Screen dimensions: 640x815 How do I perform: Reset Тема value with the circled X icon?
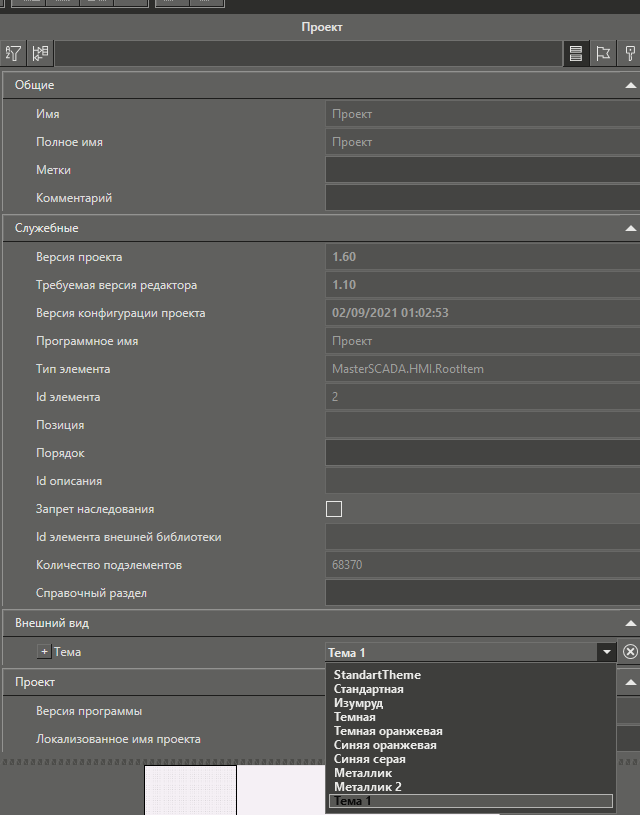(630, 652)
